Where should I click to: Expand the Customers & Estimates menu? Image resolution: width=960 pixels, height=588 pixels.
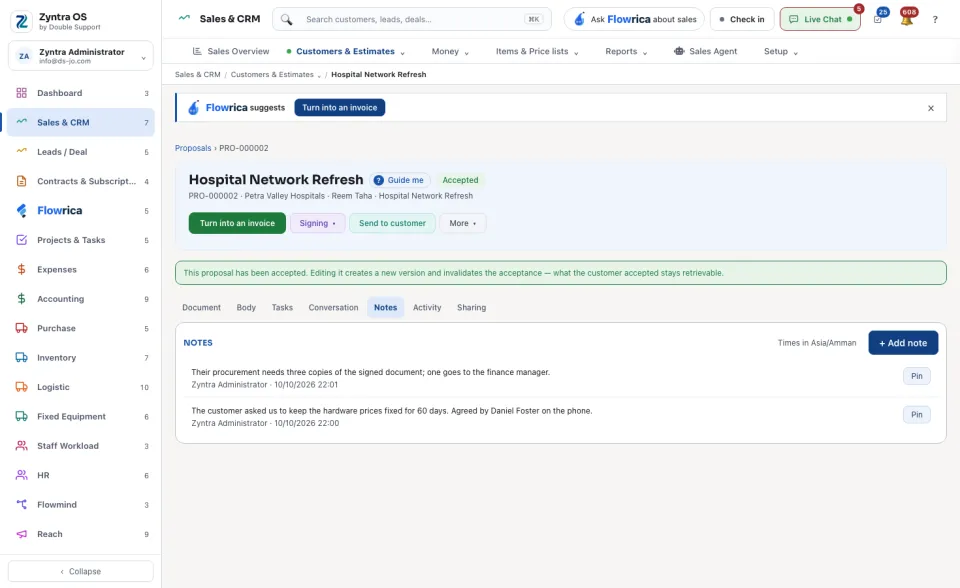tap(345, 51)
